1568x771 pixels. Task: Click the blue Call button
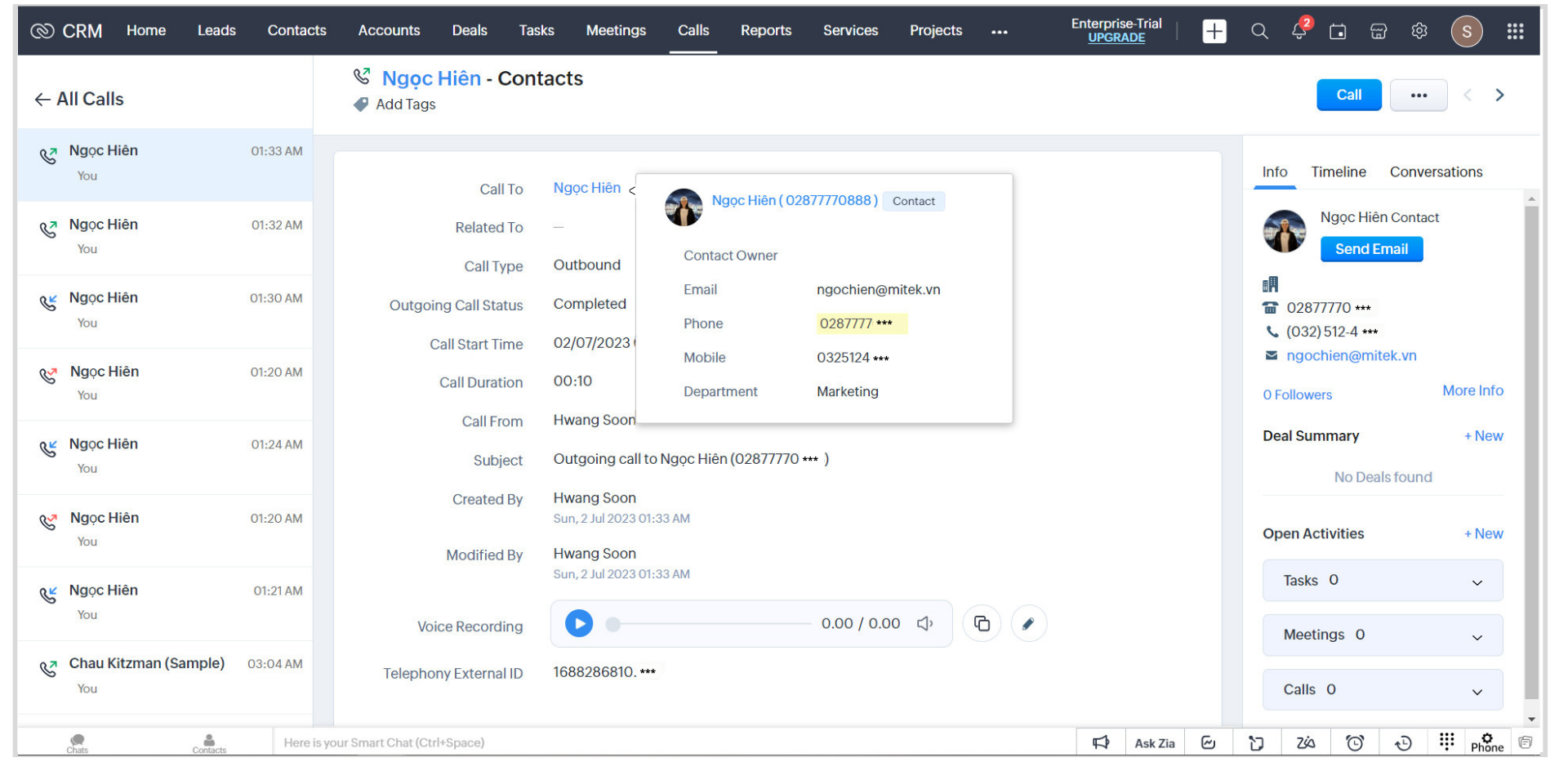tap(1348, 95)
